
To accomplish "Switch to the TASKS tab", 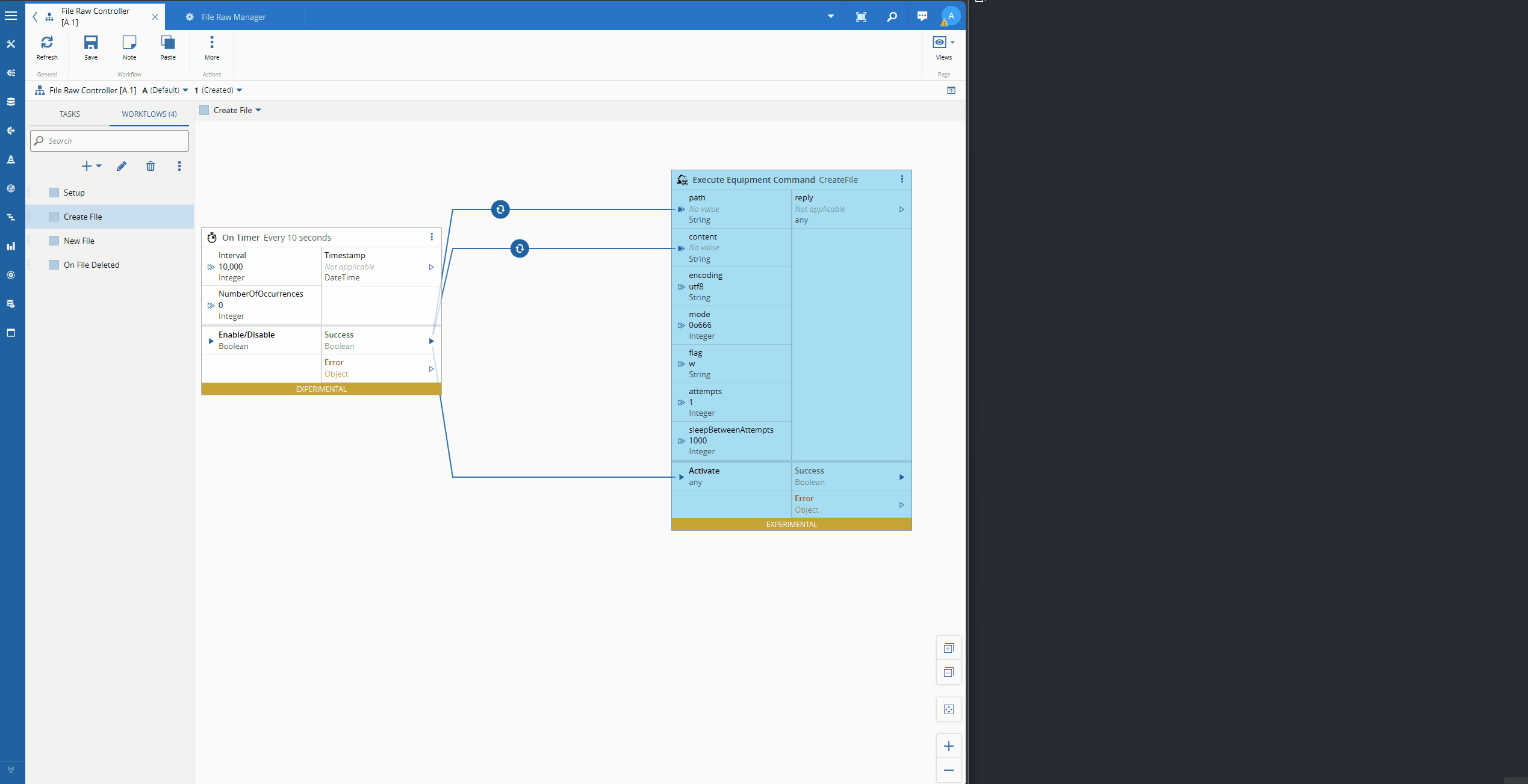I will click(69, 114).
